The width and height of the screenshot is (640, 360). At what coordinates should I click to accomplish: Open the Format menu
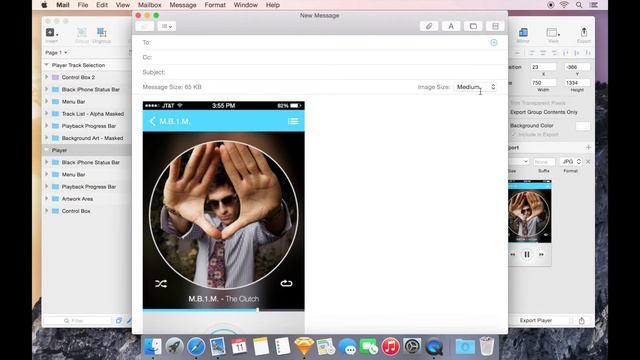tap(215, 5)
